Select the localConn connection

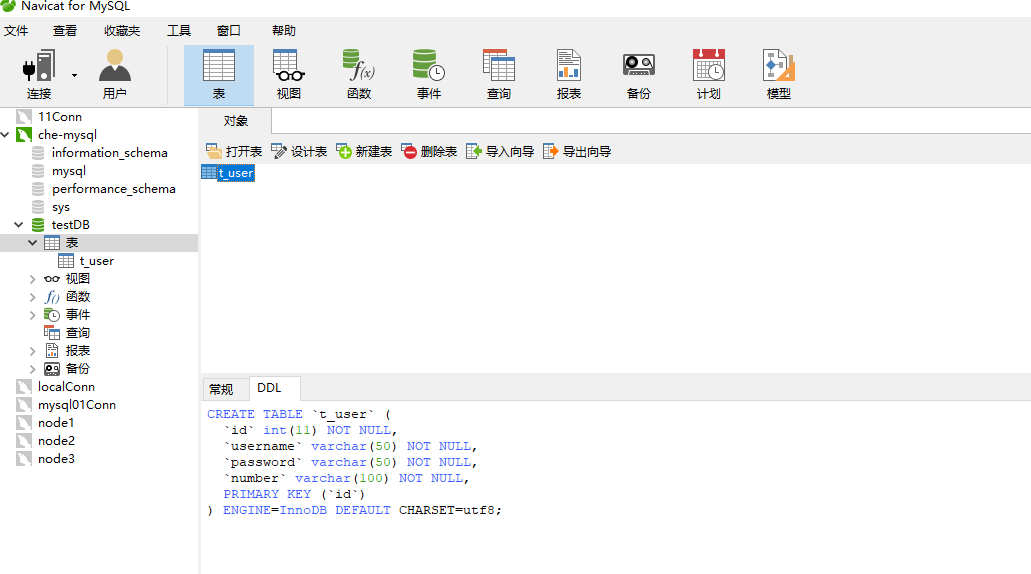click(66, 387)
